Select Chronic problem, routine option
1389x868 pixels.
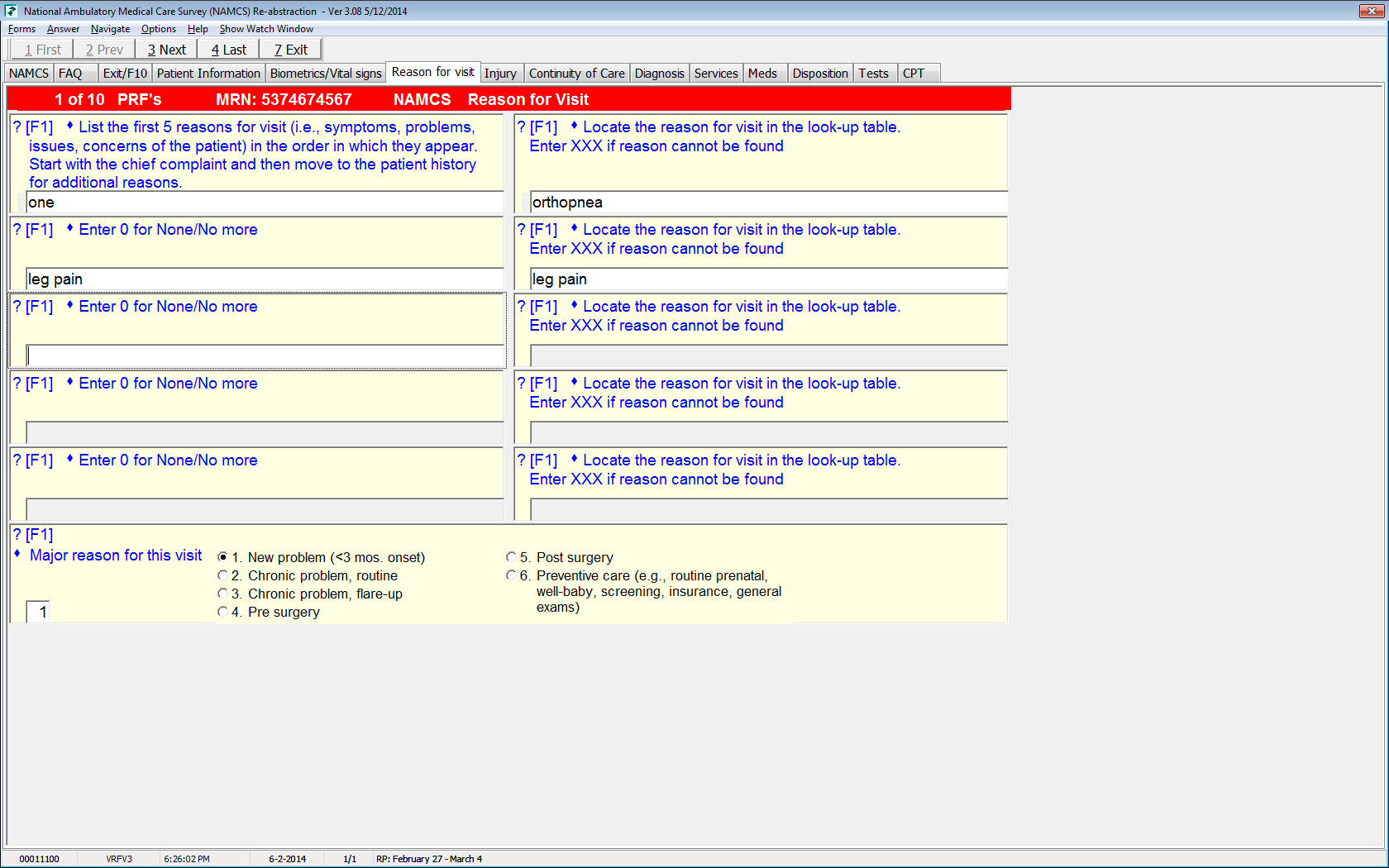[x=222, y=576]
